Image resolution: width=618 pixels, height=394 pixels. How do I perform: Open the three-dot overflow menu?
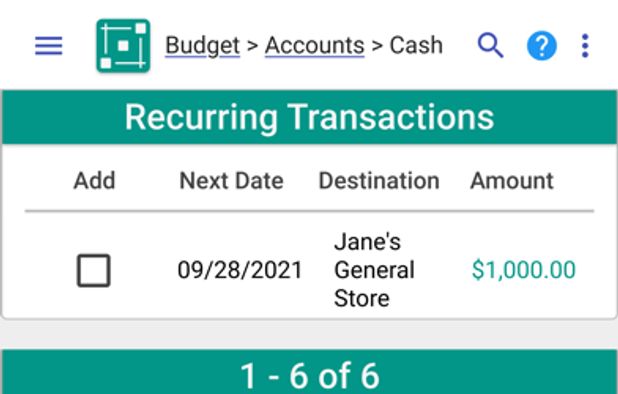point(585,46)
